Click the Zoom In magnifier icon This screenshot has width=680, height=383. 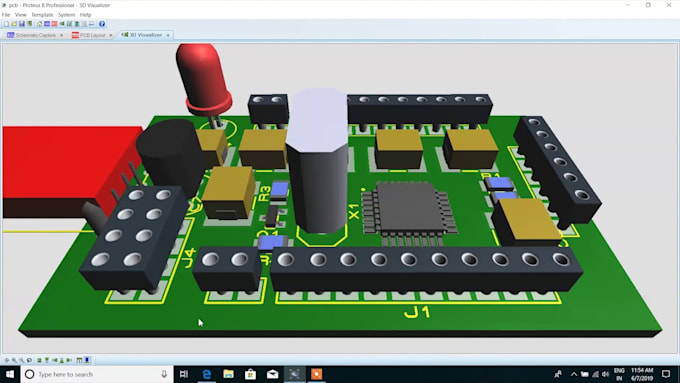pyautogui.click(x=14, y=360)
